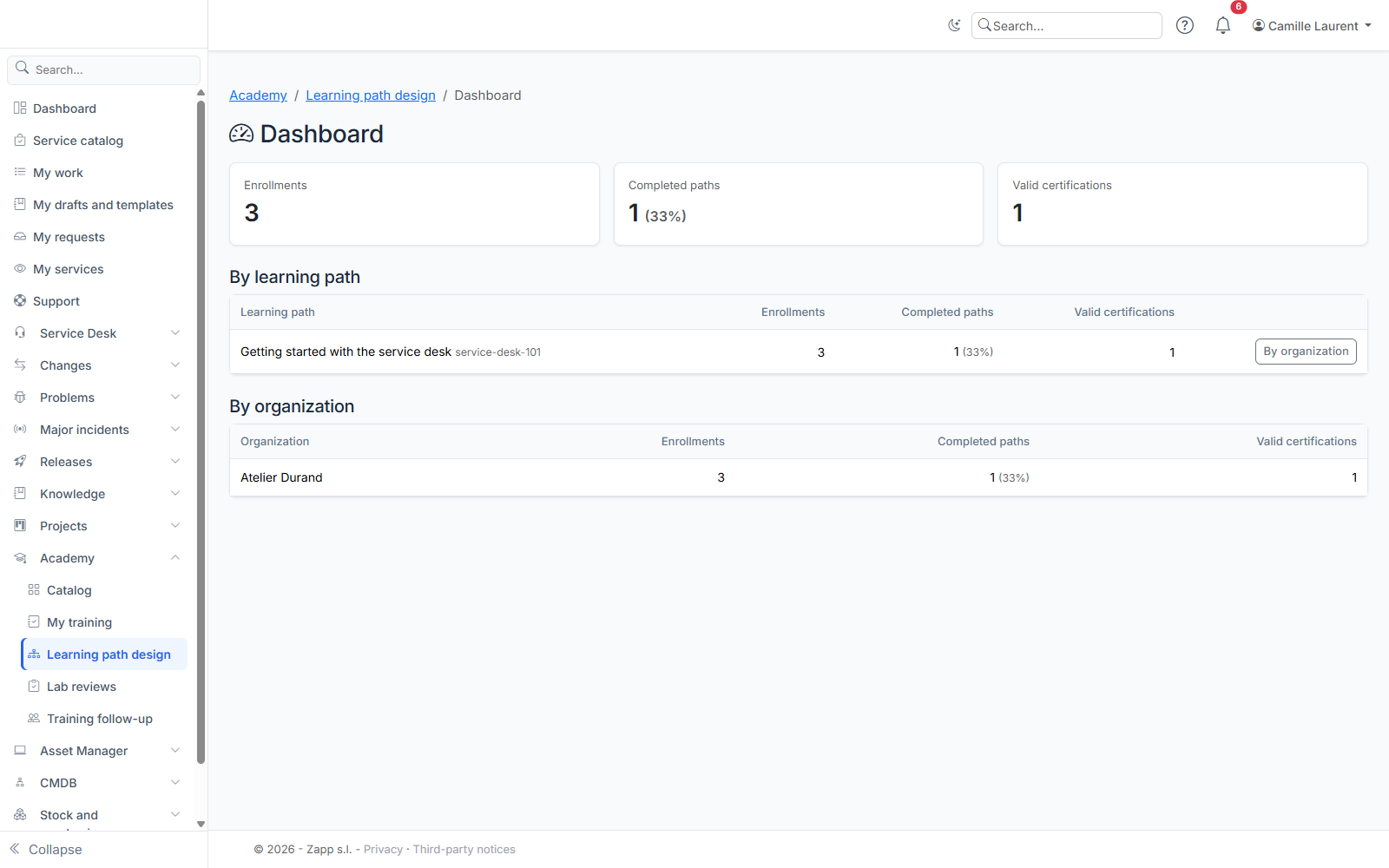Click the top bar search field

click(x=1067, y=25)
